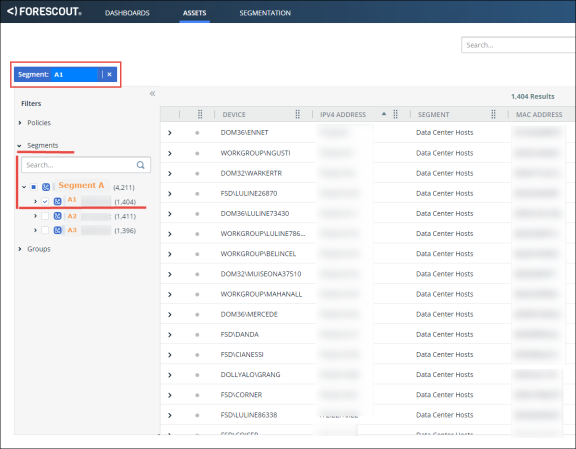576x449 pixels.
Task: Click the Segment A segment icon
Action: pos(46,187)
